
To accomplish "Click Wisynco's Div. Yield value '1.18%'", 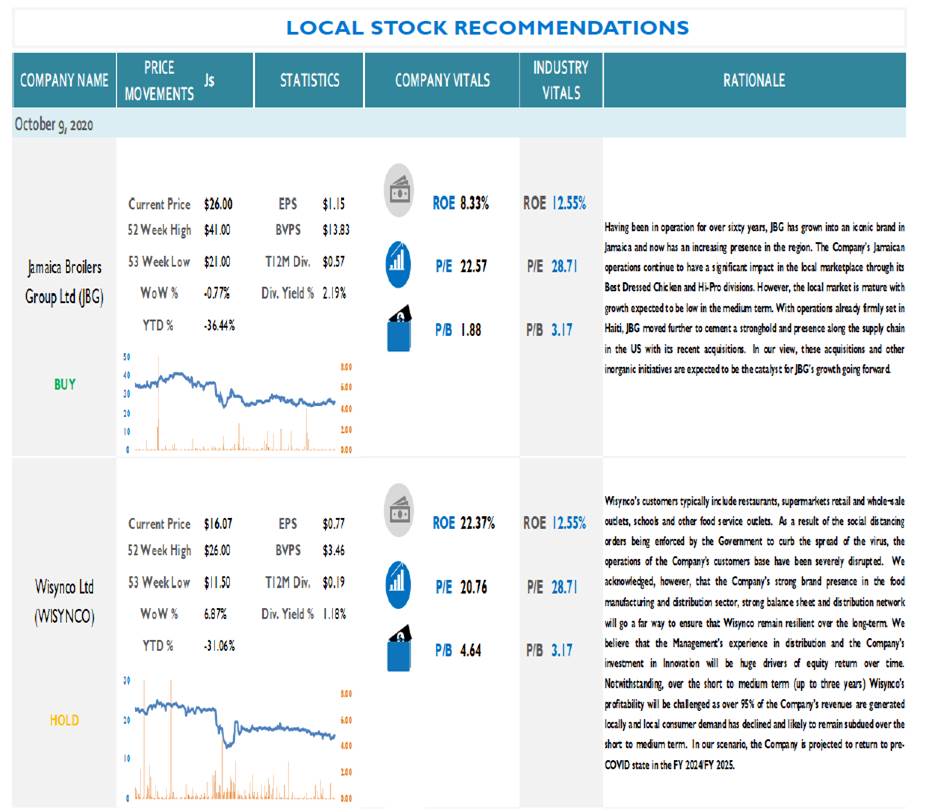I will click(334, 613).
